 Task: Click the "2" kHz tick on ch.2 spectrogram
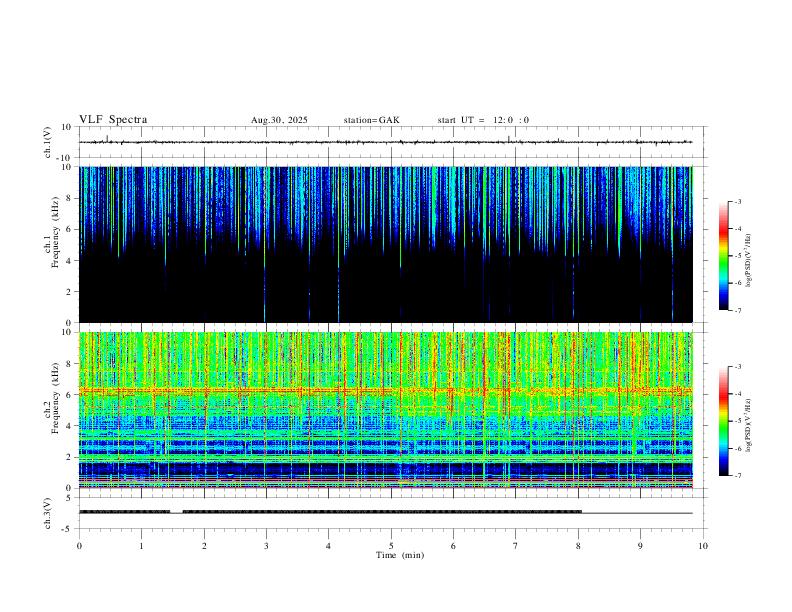pos(70,457)
